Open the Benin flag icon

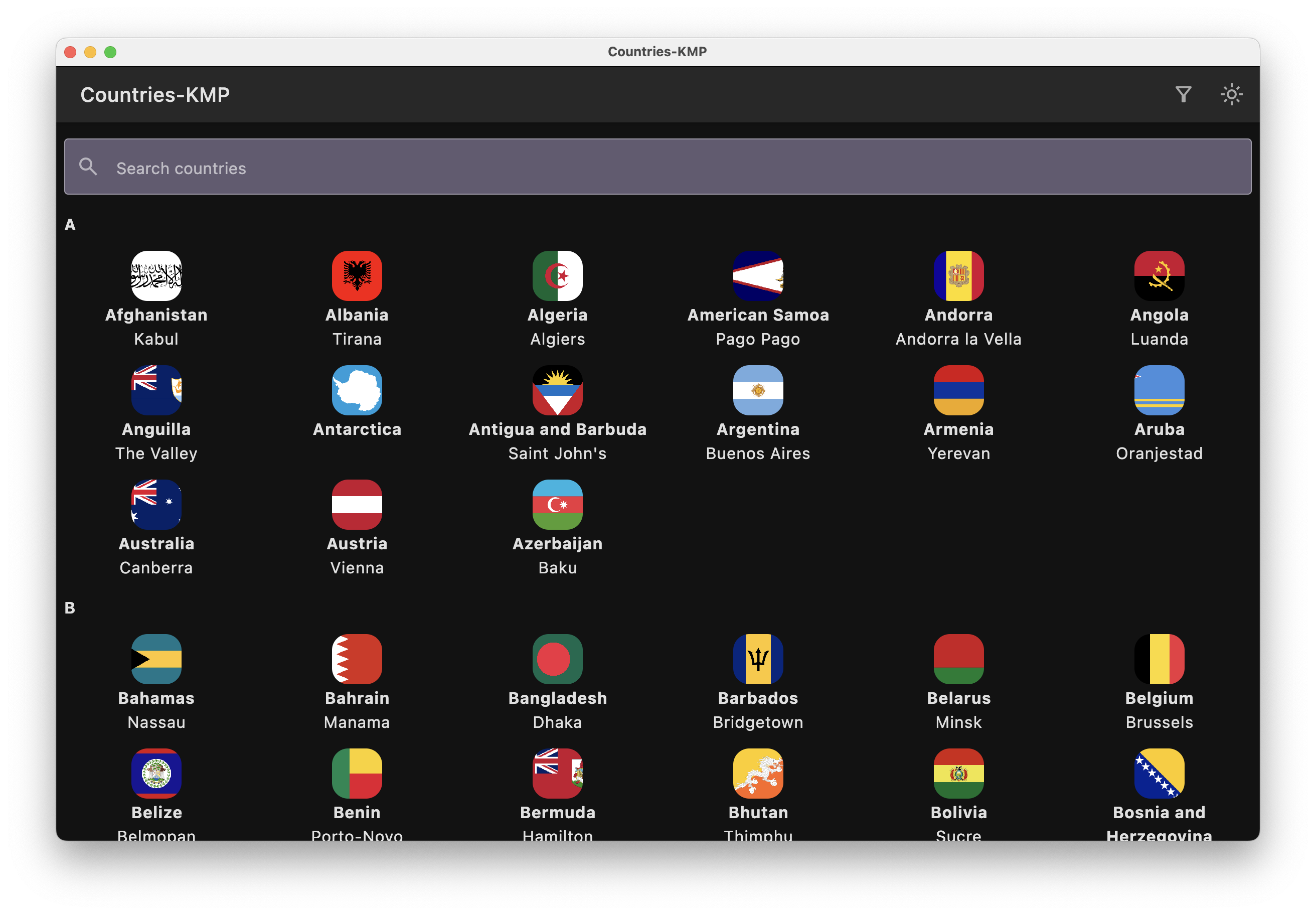click(x=357, y=774)
